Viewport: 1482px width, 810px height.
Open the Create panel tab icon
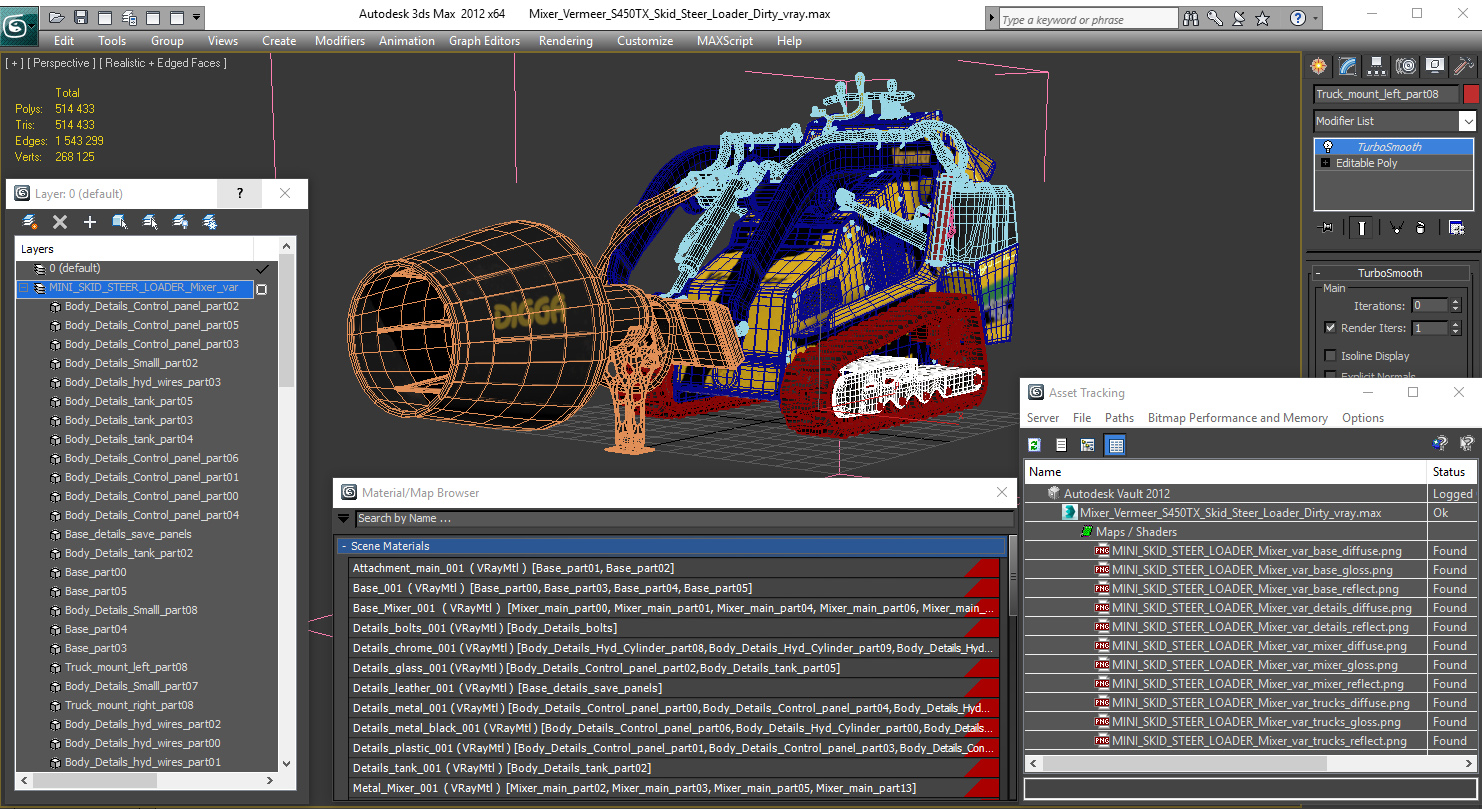click(x=1319, y=66)
